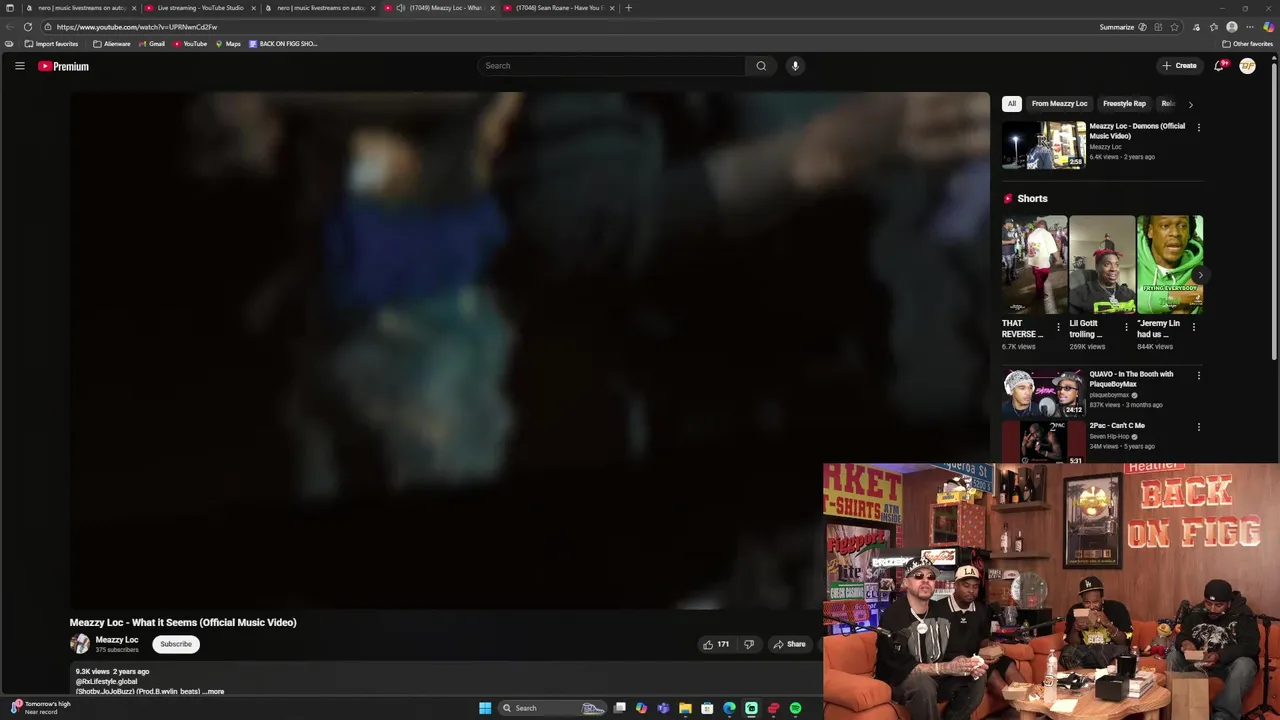Expand video description with ...more
The width and height of the screenshot is (1280, 720).
[215, 691]
